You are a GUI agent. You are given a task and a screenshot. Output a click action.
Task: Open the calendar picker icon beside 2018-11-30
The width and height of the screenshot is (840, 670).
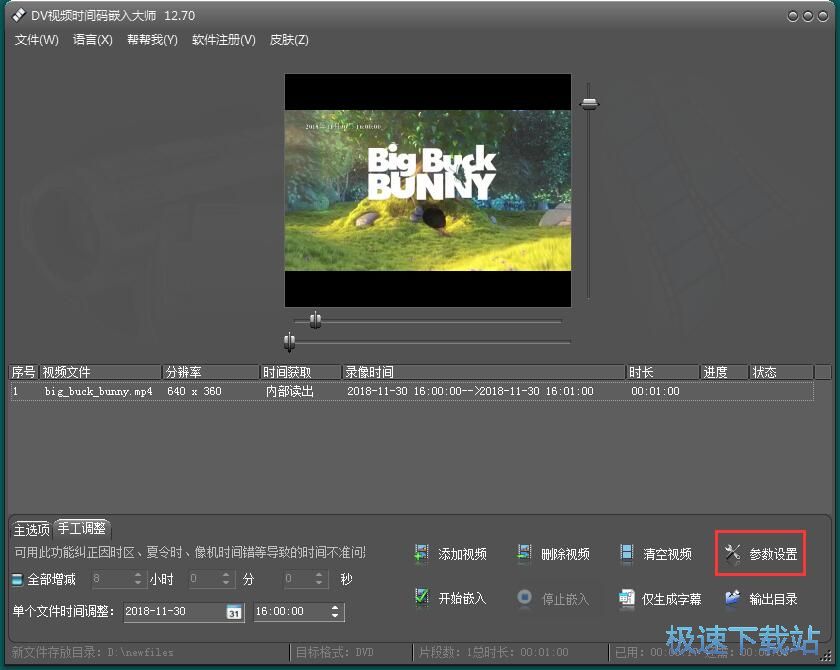point(234,612)
